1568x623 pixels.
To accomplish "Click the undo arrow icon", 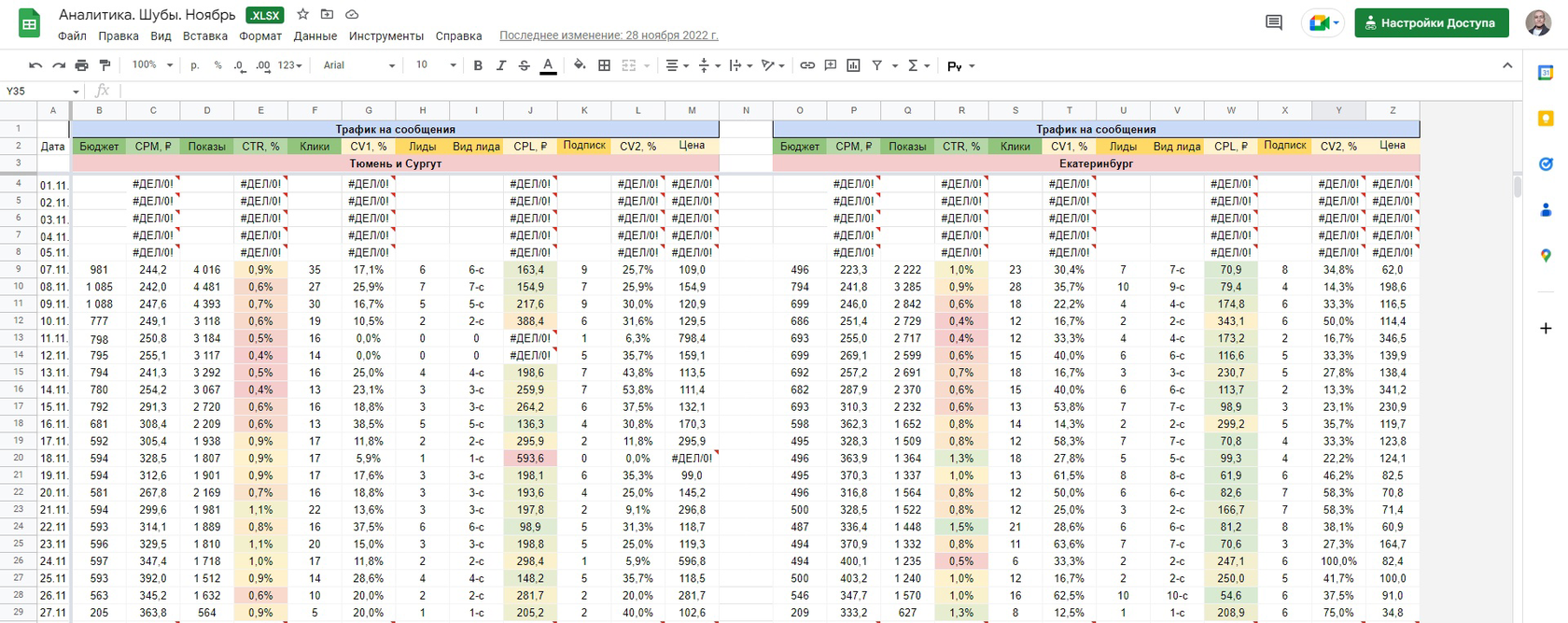I will 35,65.
